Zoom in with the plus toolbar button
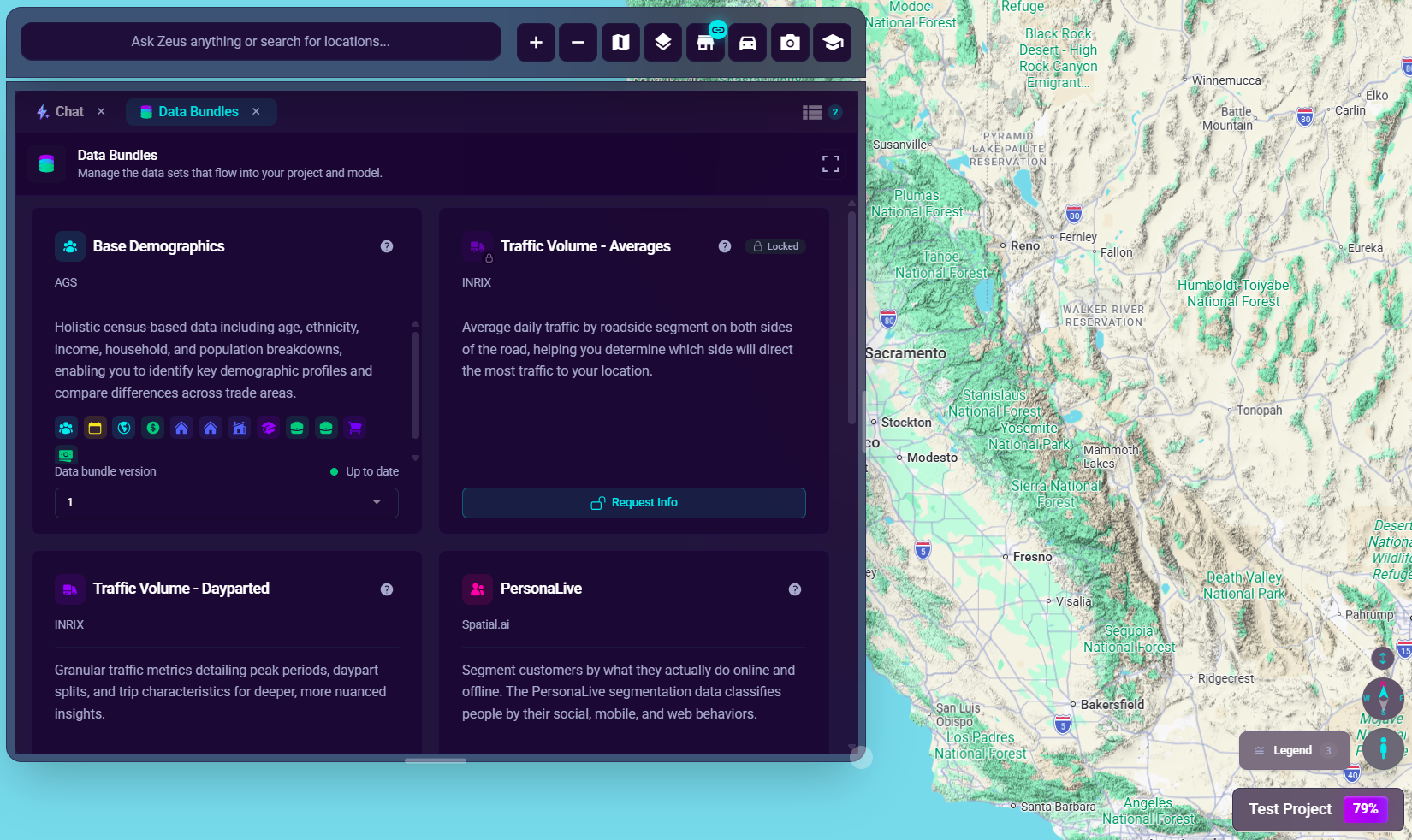 [536, 42]
